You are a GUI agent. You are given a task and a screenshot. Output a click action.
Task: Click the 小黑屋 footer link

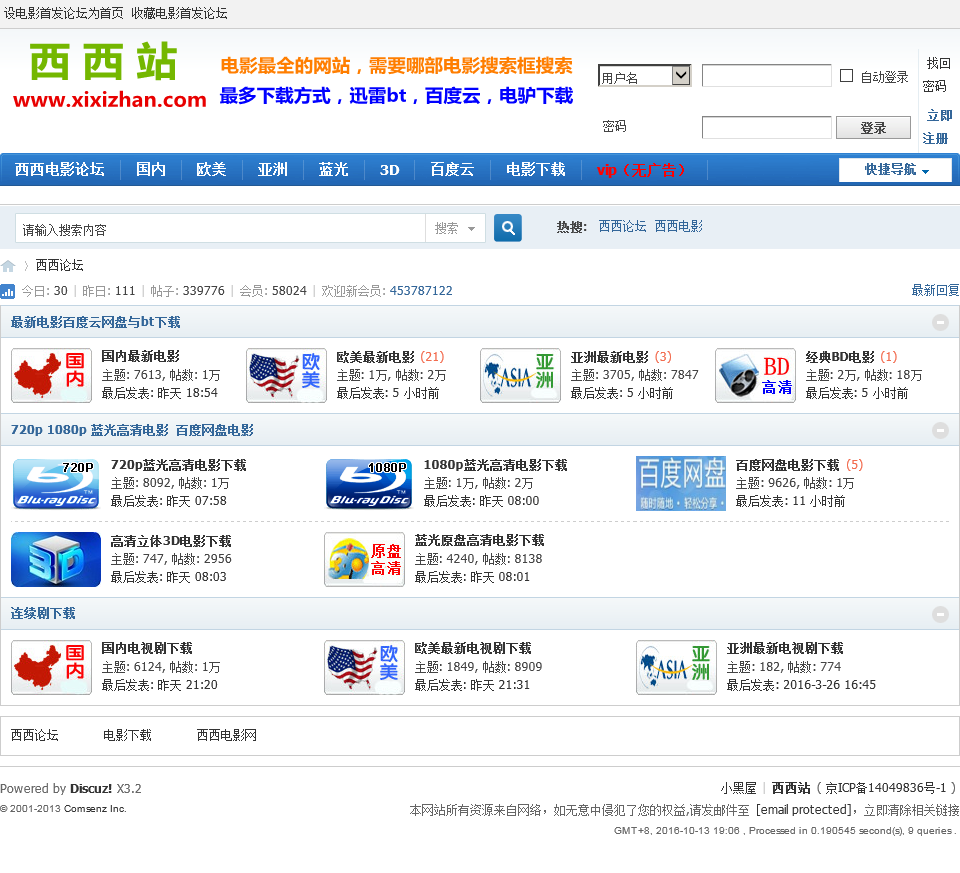click(738, 788)
